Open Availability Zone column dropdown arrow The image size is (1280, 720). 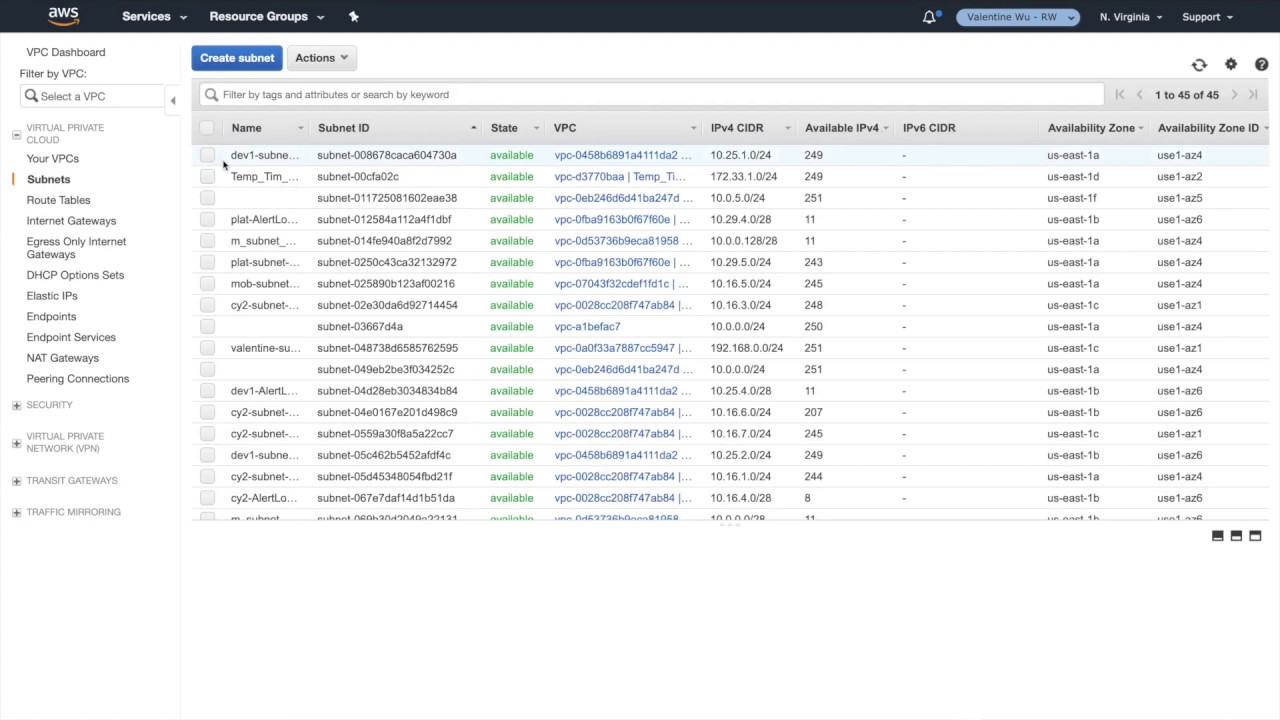point(1141,128)
